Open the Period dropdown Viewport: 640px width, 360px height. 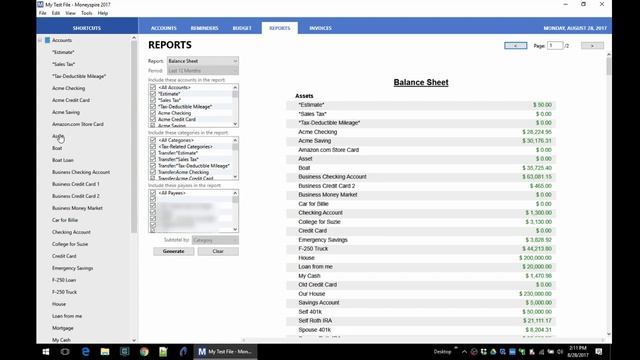point(203,71)
